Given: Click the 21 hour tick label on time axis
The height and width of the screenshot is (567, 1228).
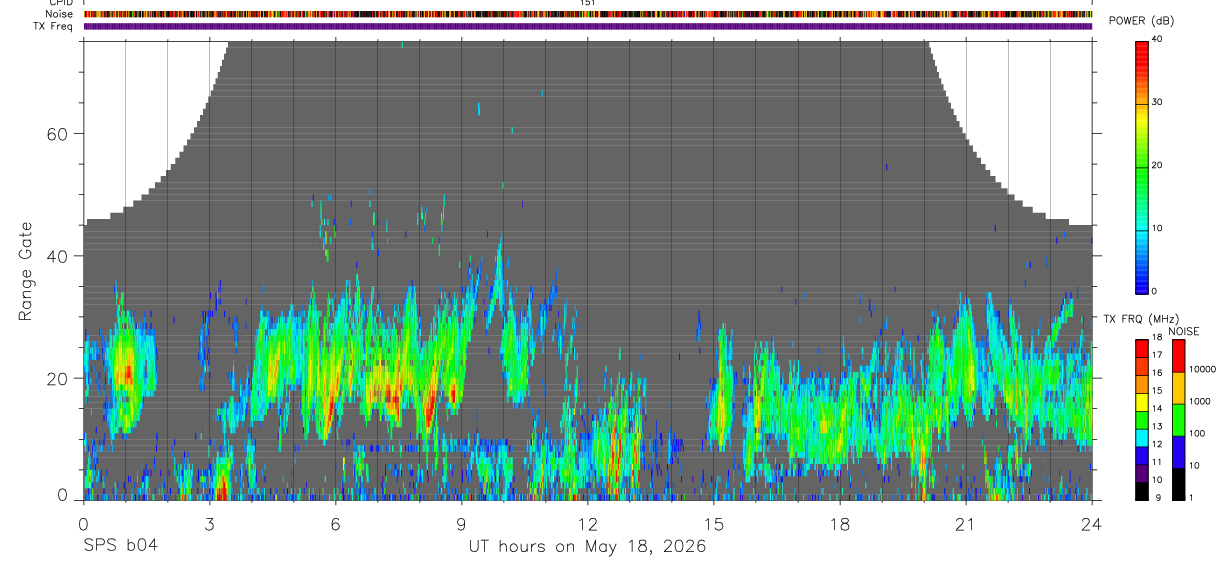Looking at the screenshot, I should [966, 524].
